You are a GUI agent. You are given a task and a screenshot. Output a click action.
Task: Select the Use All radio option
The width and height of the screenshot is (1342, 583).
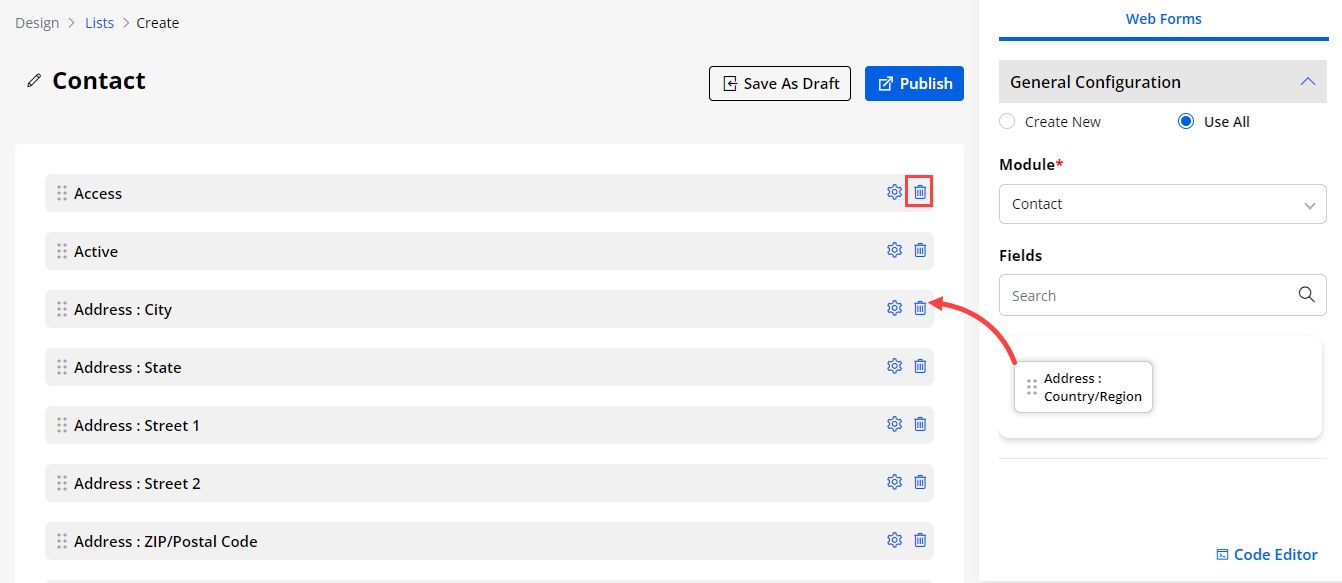[x=1186, y=122]
